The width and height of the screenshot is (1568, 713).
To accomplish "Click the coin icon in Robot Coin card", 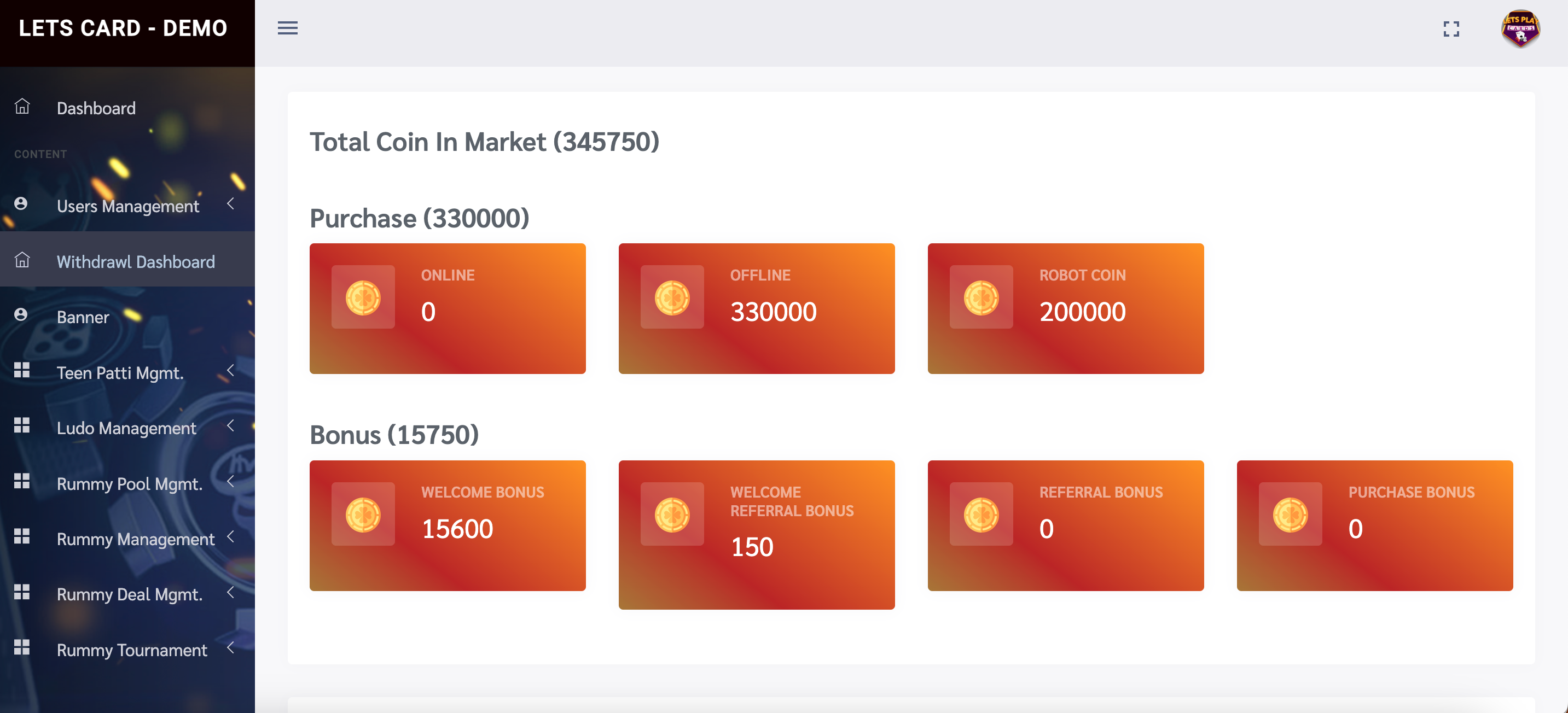I will pos(981,297).
